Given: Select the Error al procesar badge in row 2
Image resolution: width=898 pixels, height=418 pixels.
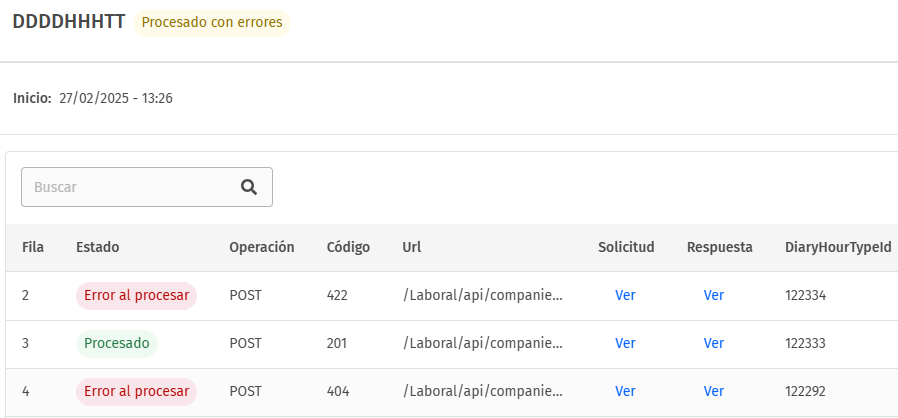Looking at the screenshot, I should click(x=136, y=295).
